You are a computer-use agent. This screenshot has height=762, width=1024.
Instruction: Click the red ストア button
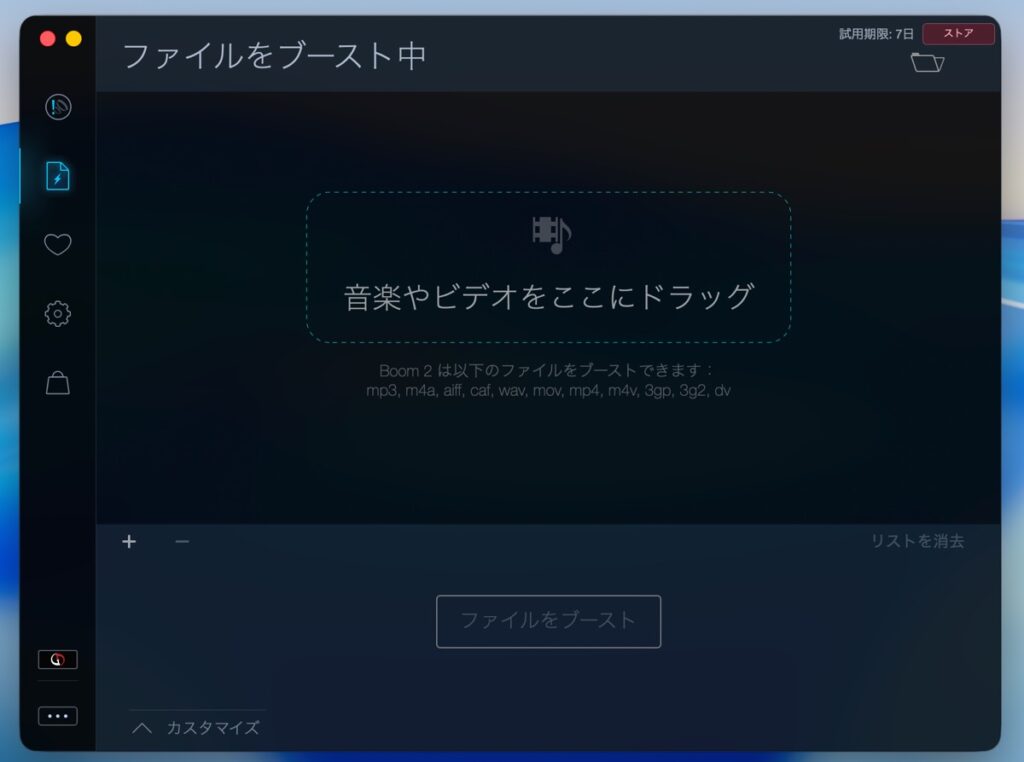(958, 33)
